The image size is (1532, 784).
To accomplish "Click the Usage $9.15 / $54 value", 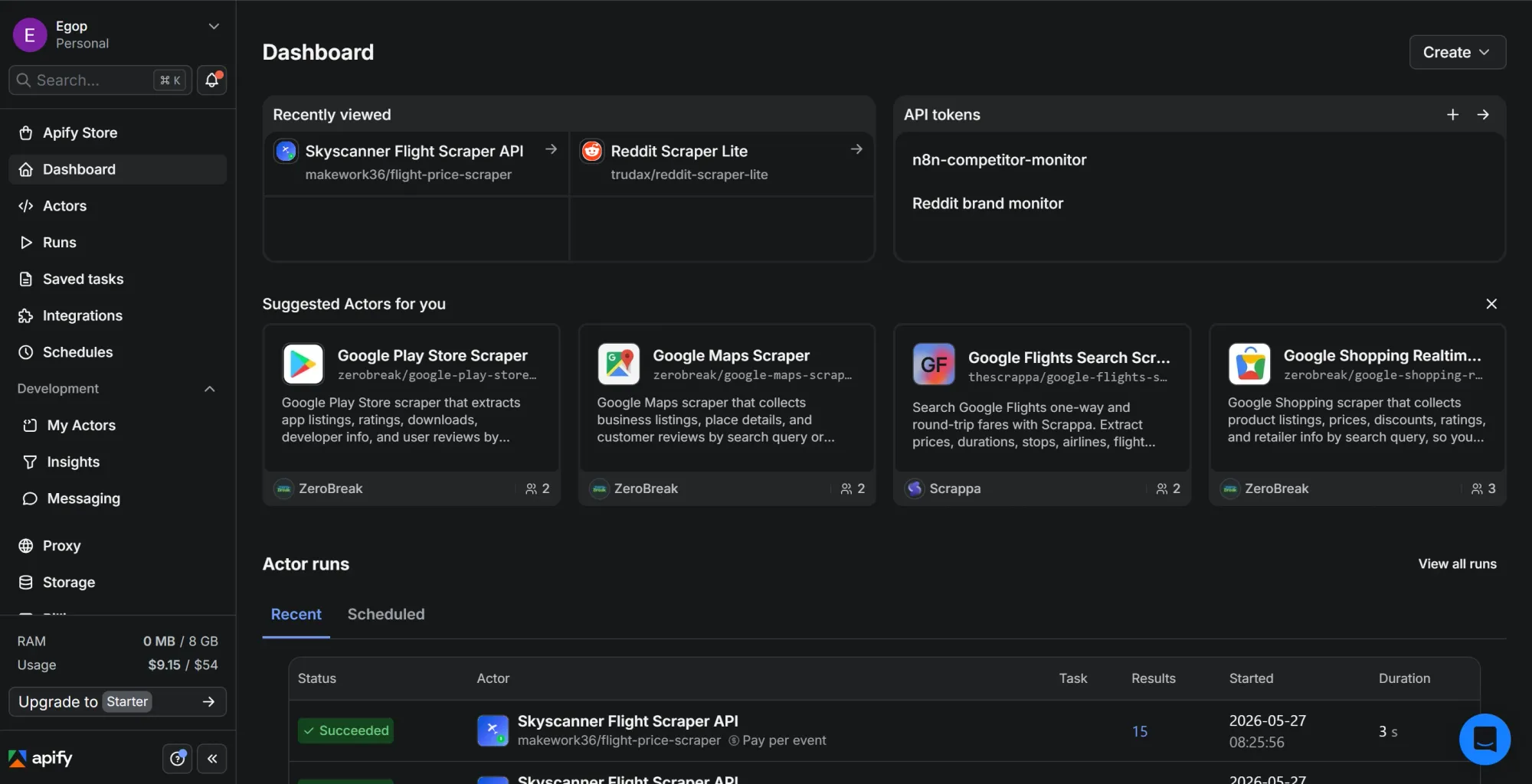I will click(183, 665).
